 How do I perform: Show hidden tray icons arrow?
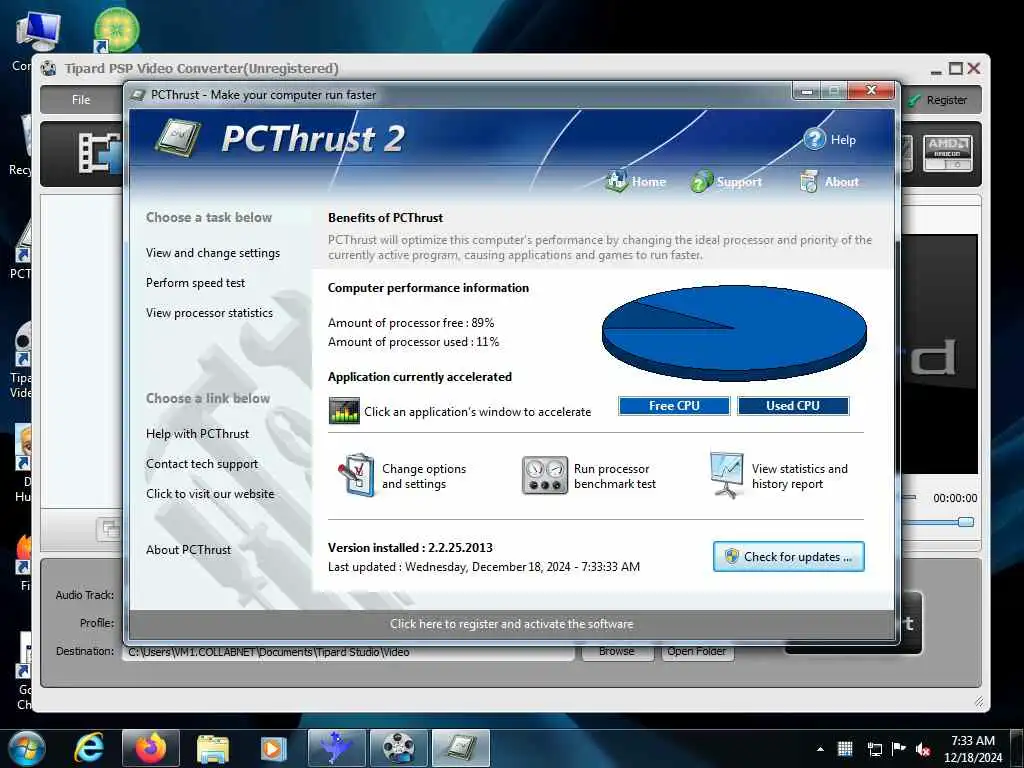[820, 749]
